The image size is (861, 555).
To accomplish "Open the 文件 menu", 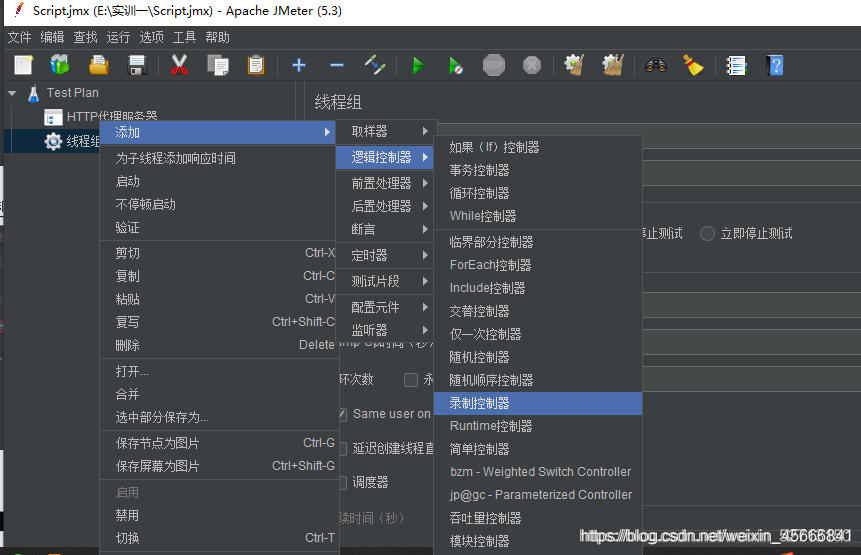I will [x=19, y=37].
